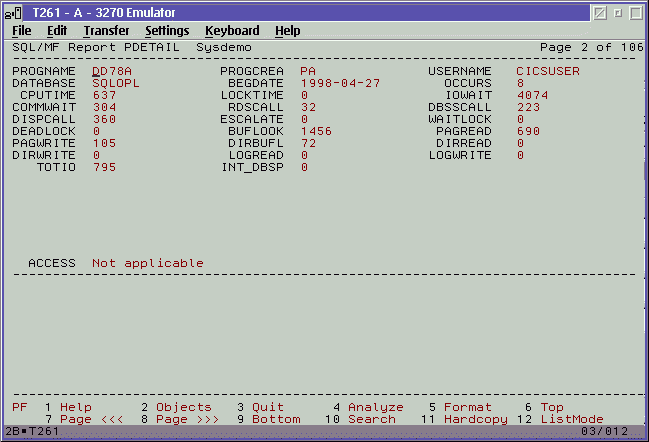Open the Help menu
The height and width of the screenshot is (442, 649).
pyautogui.click(x=288, y=31)
